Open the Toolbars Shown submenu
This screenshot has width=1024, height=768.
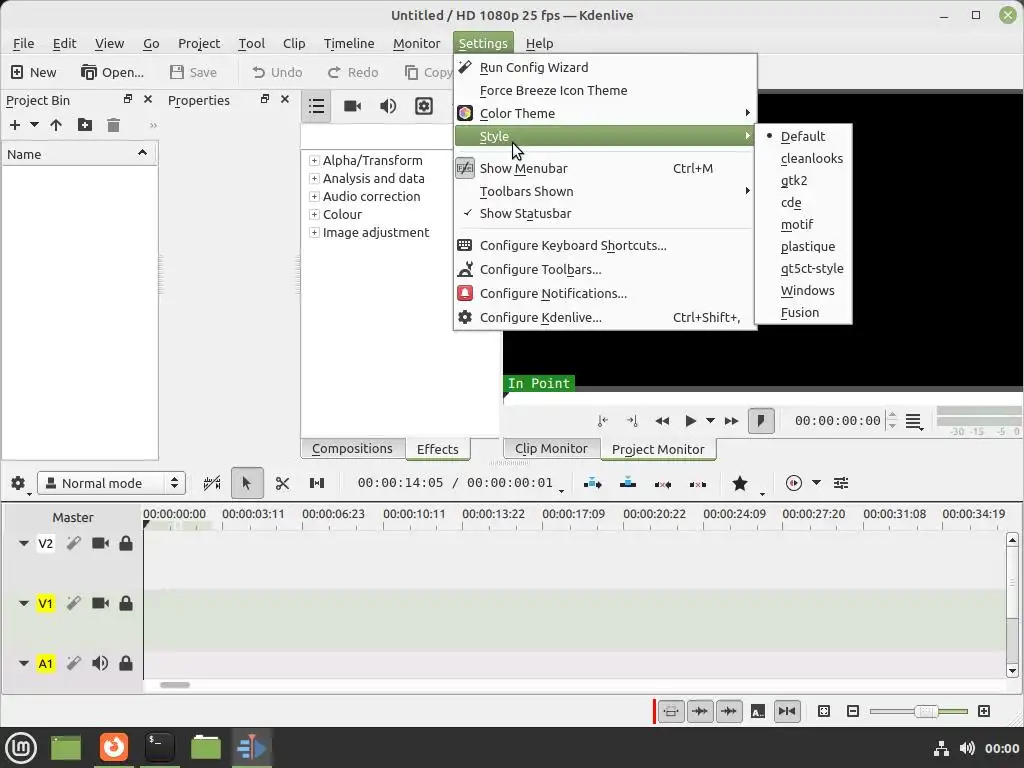[605, 191]
